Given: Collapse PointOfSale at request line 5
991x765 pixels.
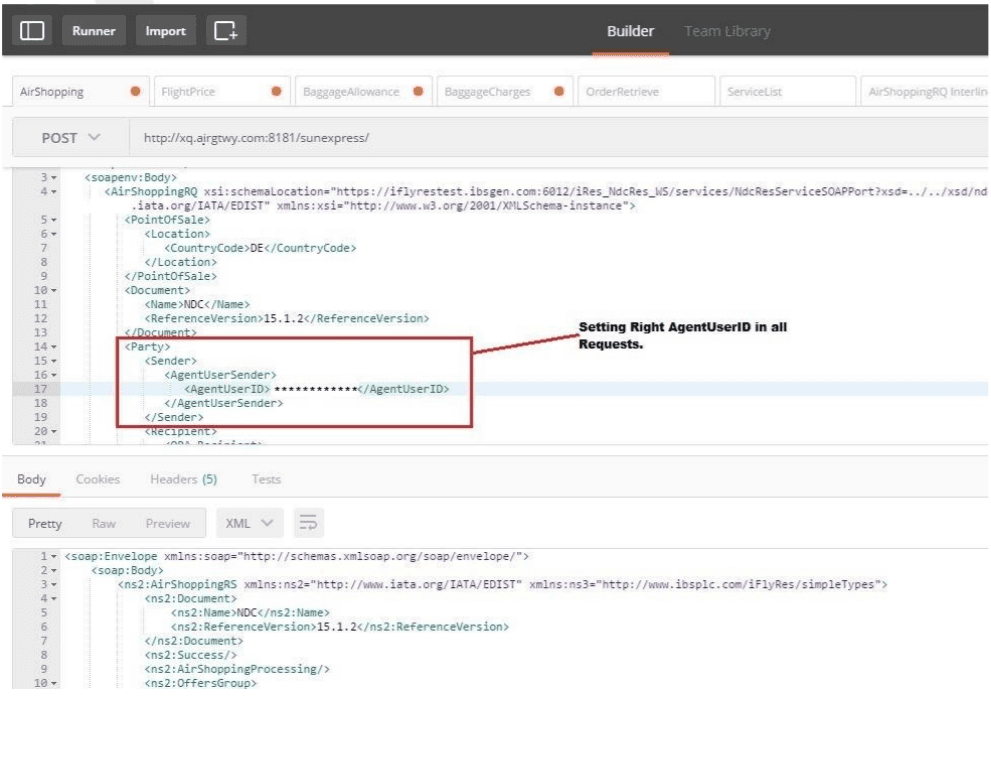Looking at the screenshot, I should 54,220.
